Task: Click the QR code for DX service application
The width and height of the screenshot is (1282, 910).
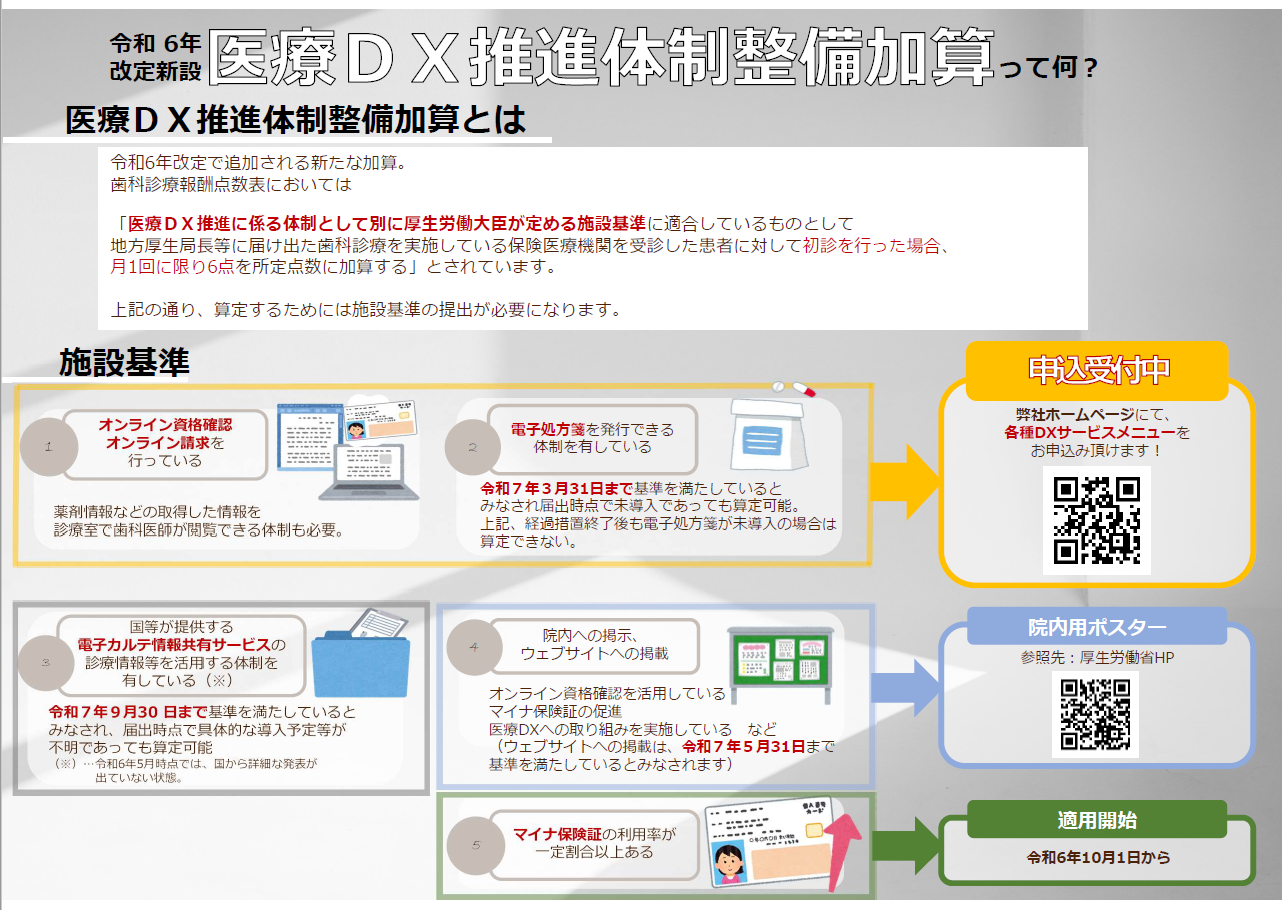Action: [1097, 520]
